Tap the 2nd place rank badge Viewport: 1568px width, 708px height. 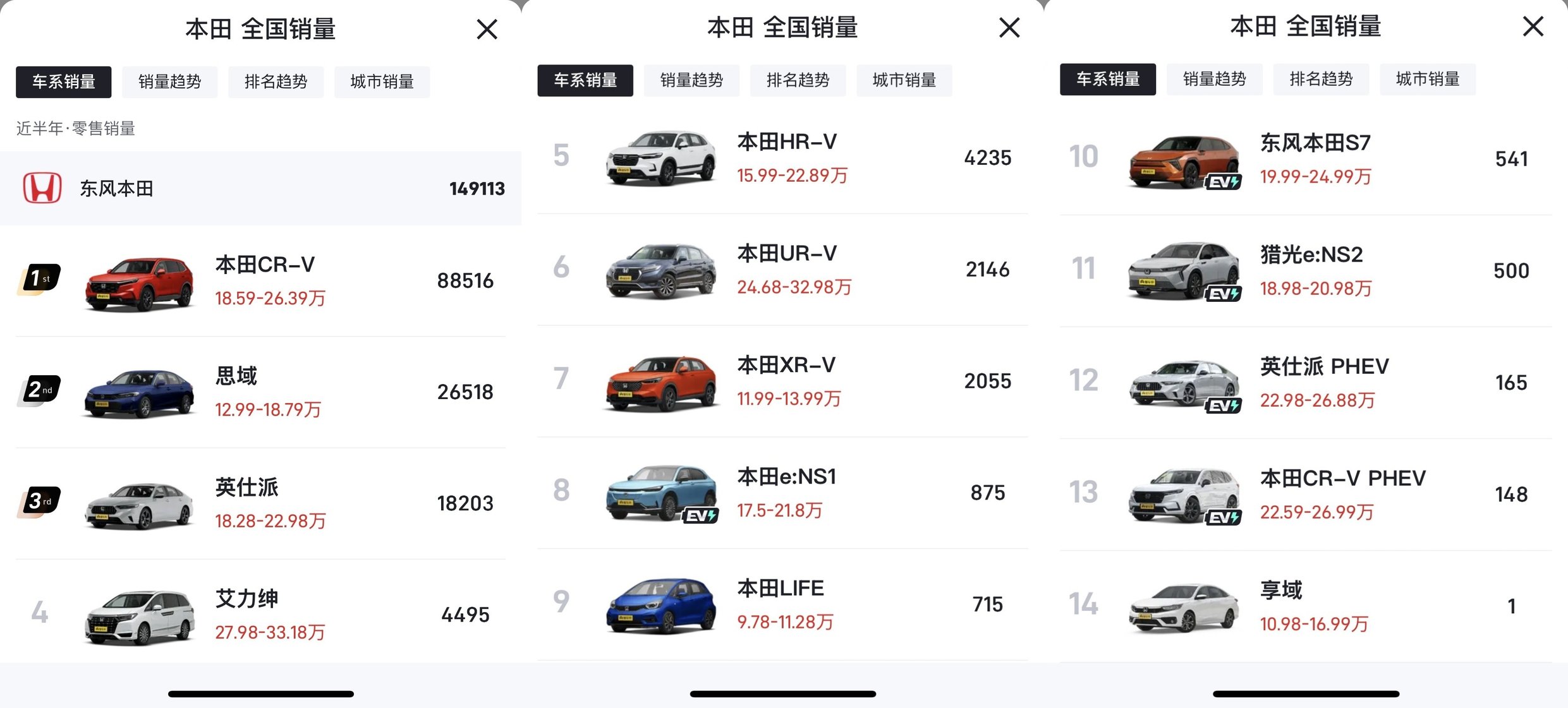click(39, 390)
